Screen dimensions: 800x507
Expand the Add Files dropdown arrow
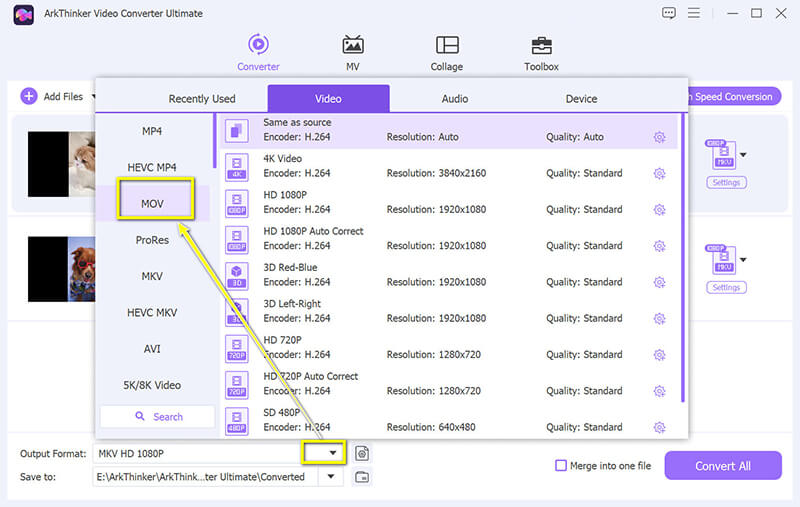tap(93, 96)
